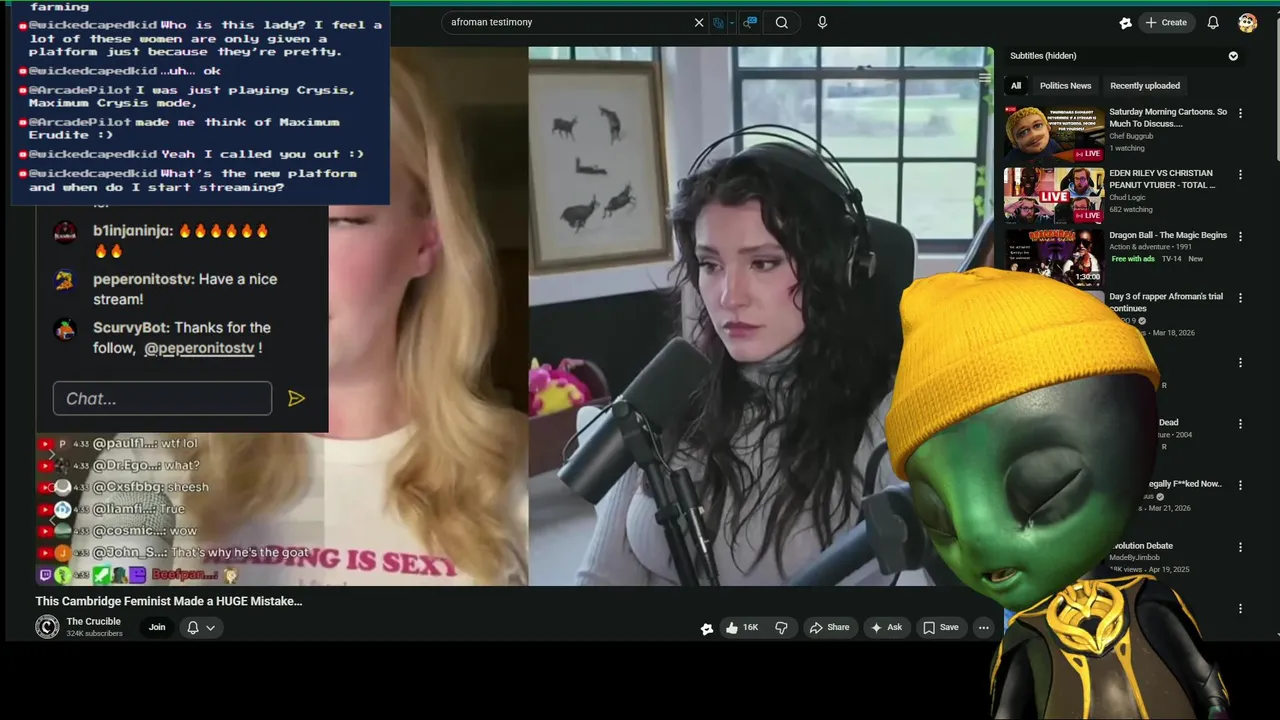Open The Crucible channel name link
The image size is (1280, 720).
(x=93, y=621)
